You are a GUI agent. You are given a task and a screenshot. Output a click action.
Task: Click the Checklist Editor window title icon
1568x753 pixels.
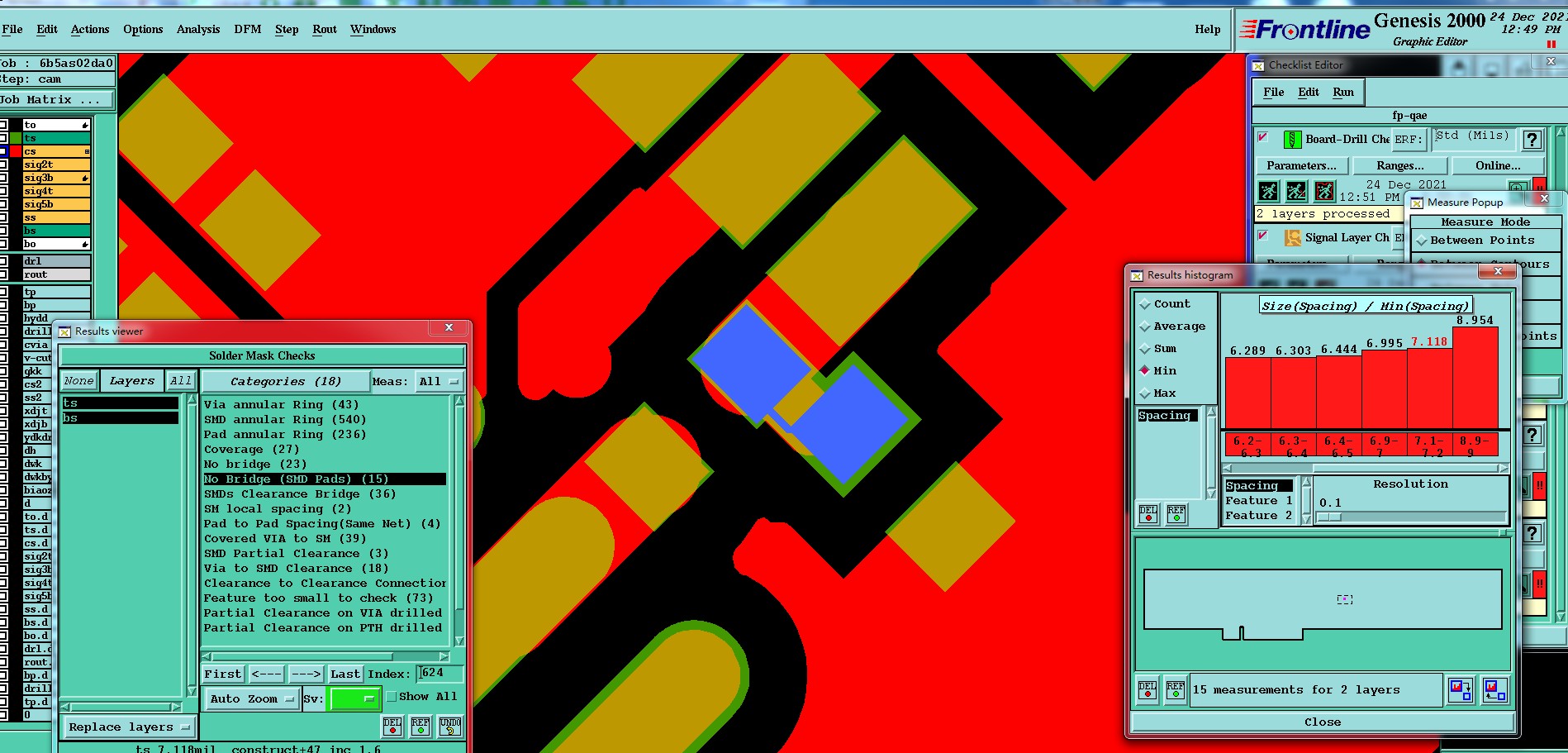(1257, 65)
